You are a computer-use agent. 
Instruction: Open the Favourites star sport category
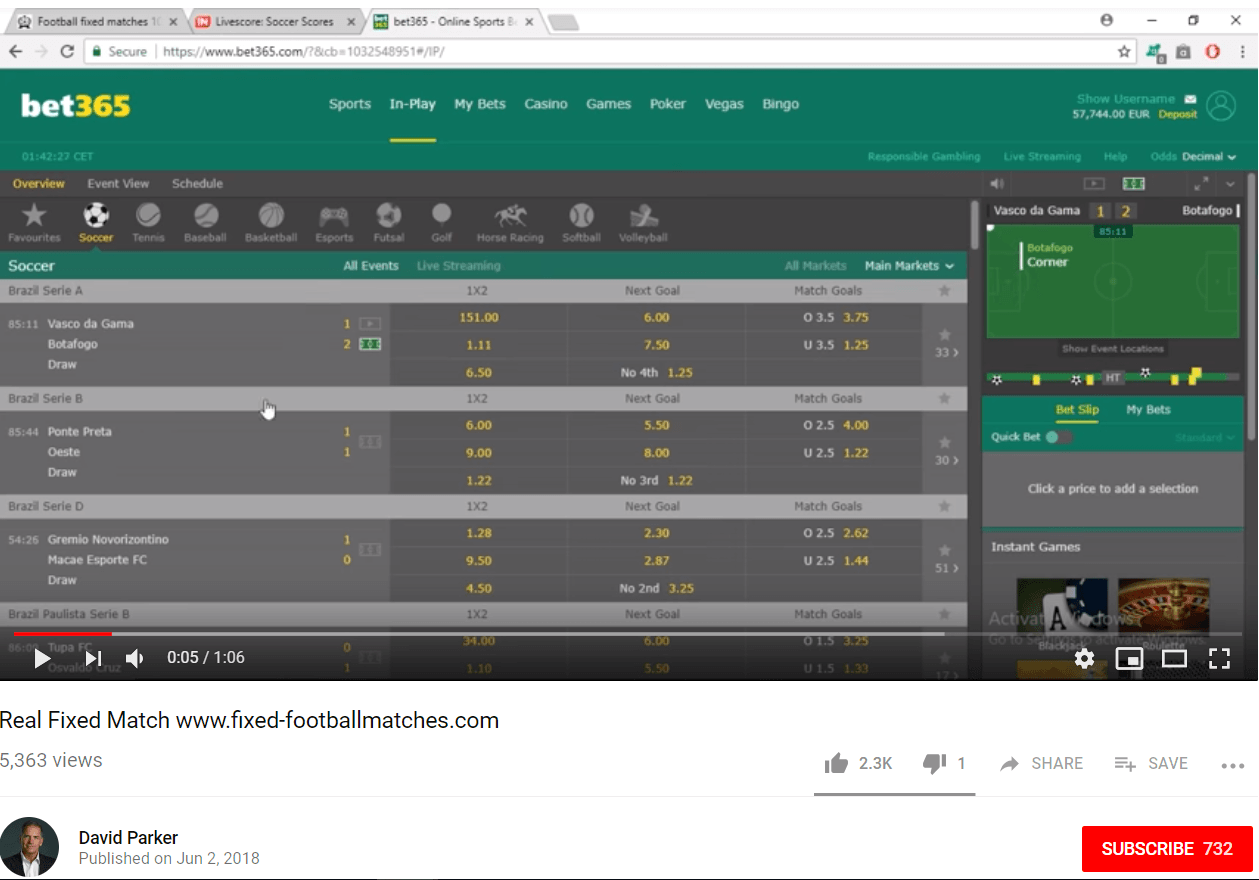34,222
